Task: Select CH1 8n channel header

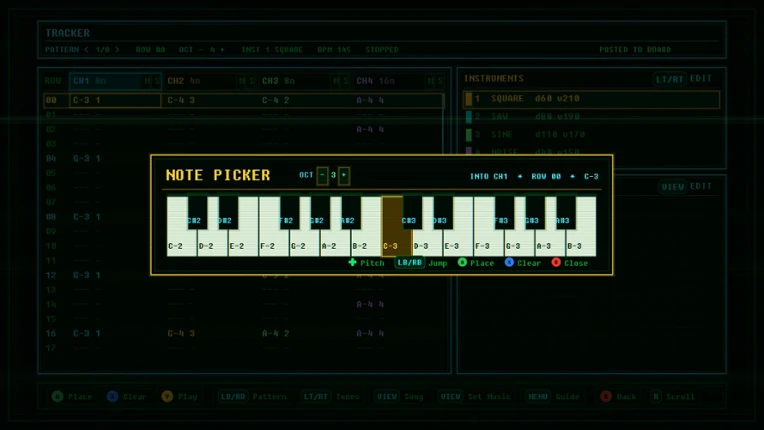Action: [115, 81]
